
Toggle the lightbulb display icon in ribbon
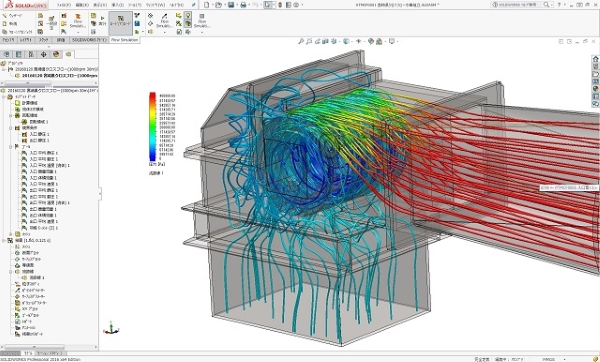(x=188, y=15)
